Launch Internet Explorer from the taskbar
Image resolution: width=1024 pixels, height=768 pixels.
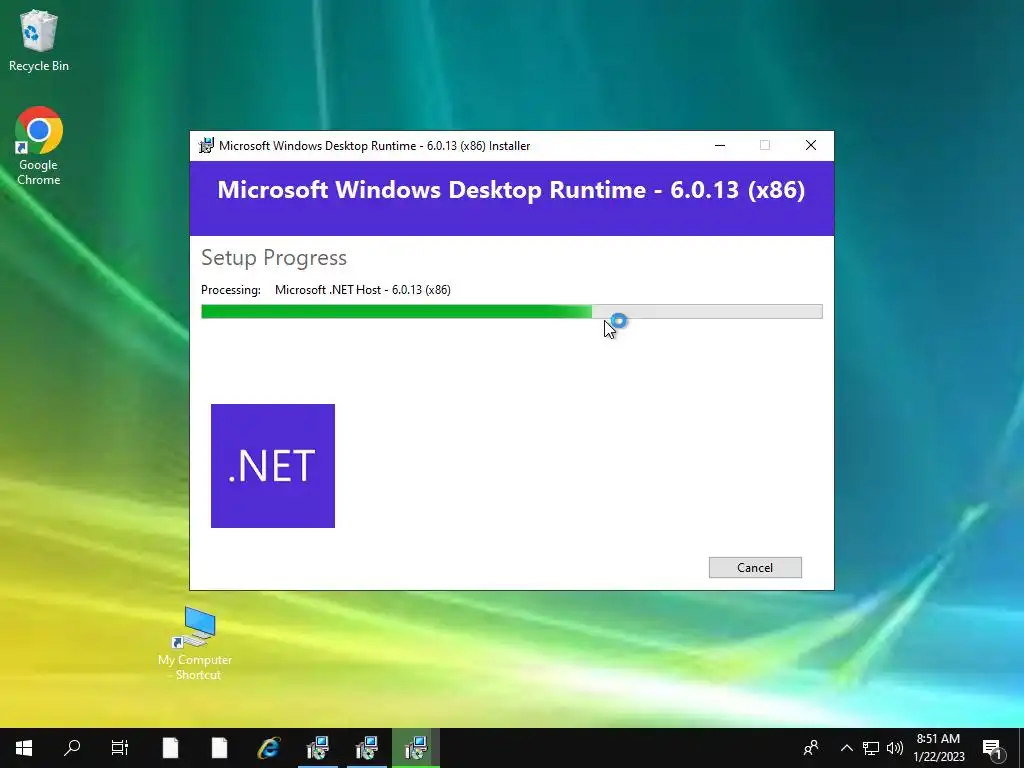pyautogui.click(x=268, y=748)
